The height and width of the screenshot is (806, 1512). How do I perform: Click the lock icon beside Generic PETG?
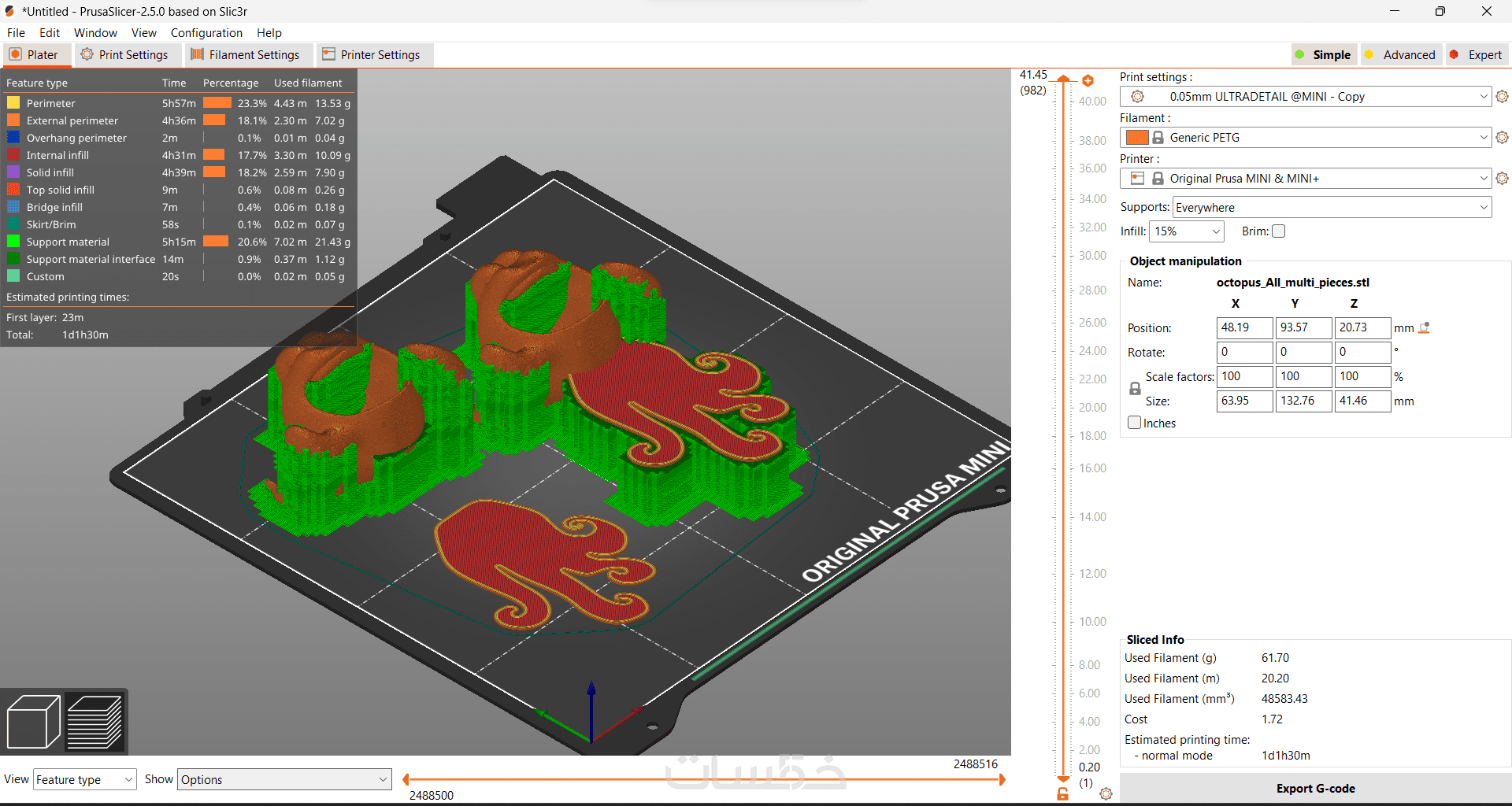[x=1158, y=138]
